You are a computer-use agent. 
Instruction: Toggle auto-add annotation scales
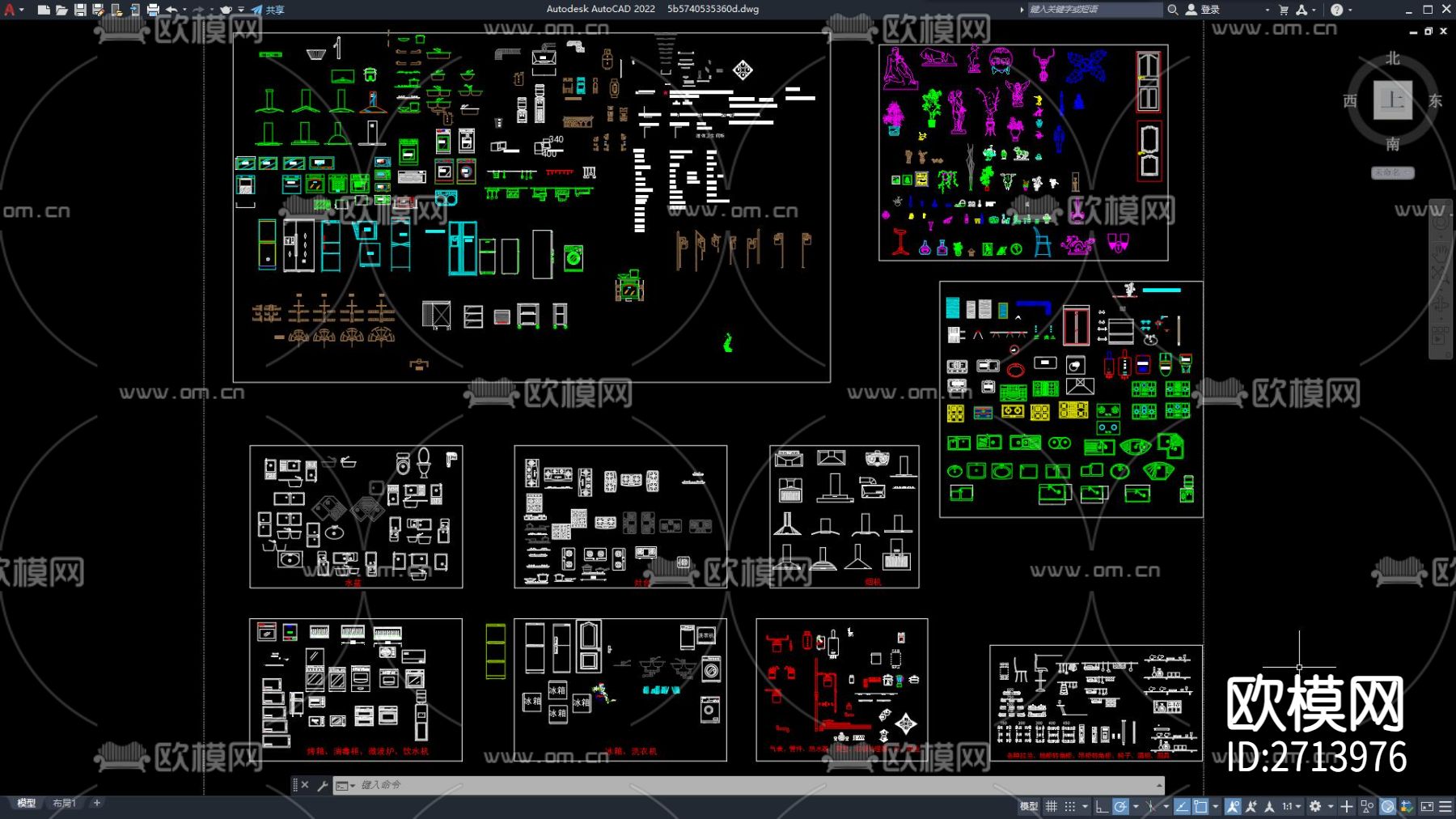coord(1251,806)
